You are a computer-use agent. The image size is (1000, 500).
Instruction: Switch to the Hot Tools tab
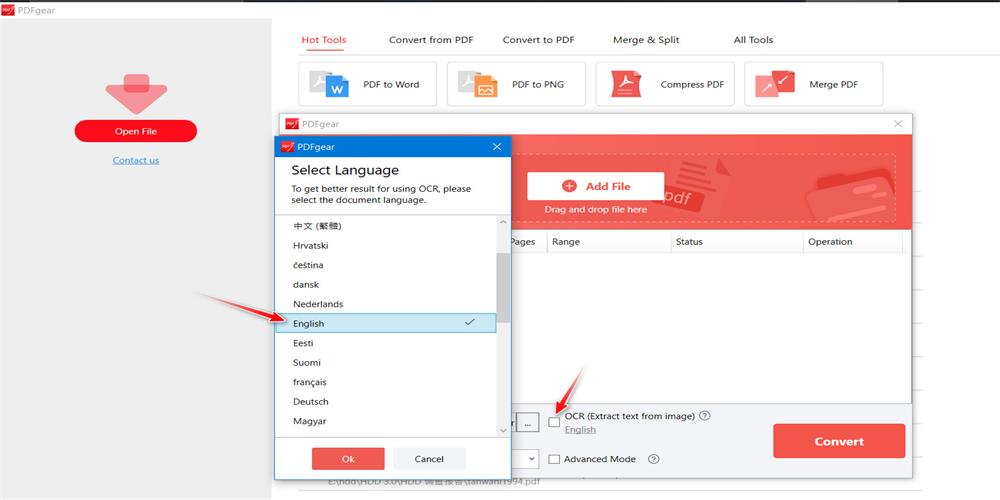(324, 40)
